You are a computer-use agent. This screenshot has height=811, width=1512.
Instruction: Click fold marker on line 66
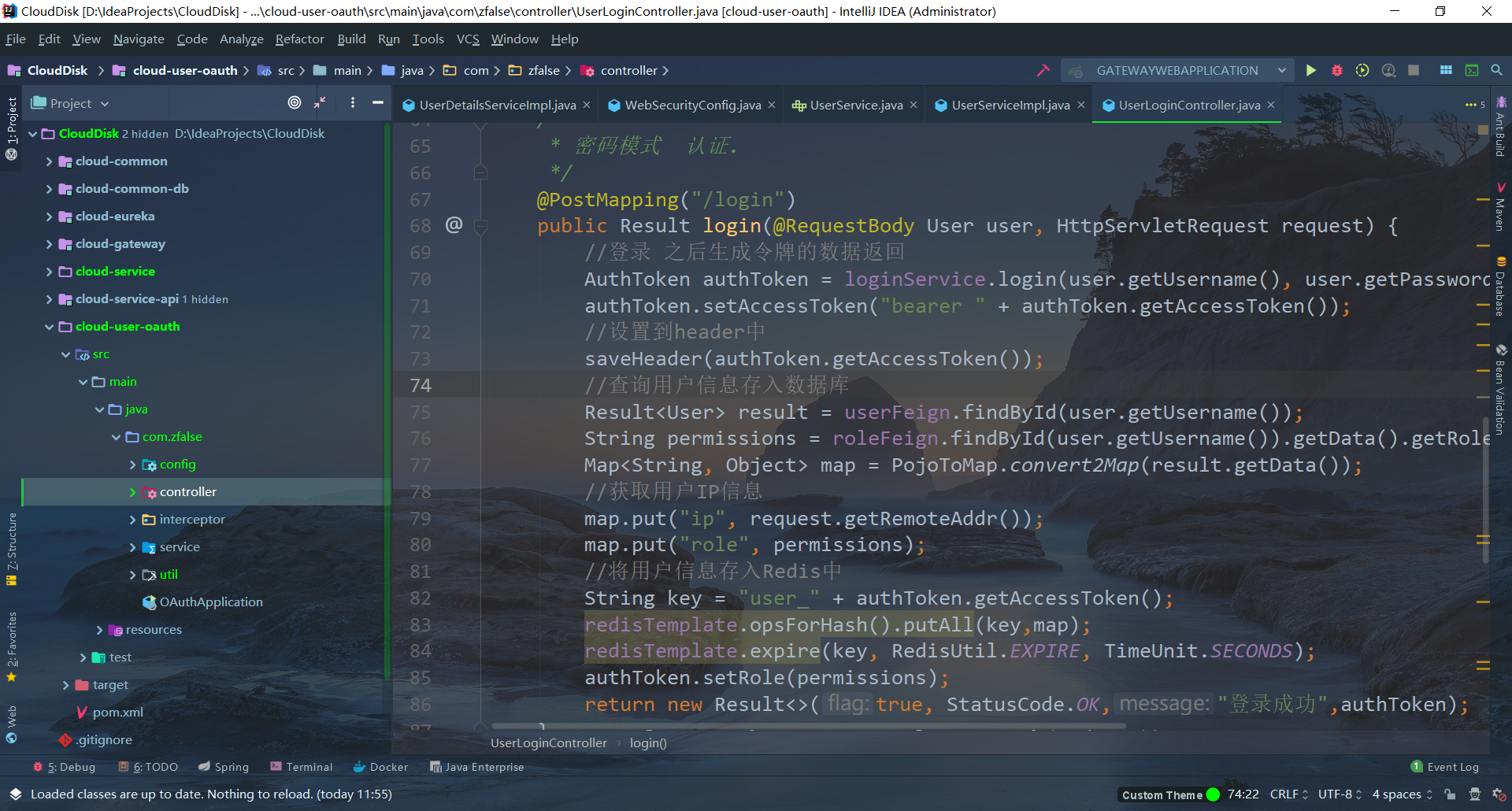pos(480,172)
